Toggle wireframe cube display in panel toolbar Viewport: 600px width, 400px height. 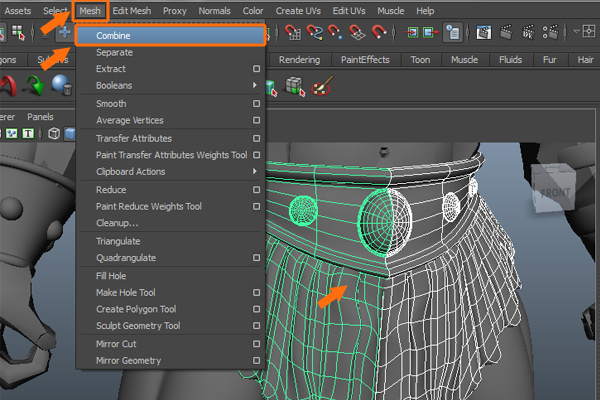[x=54, y=133]
